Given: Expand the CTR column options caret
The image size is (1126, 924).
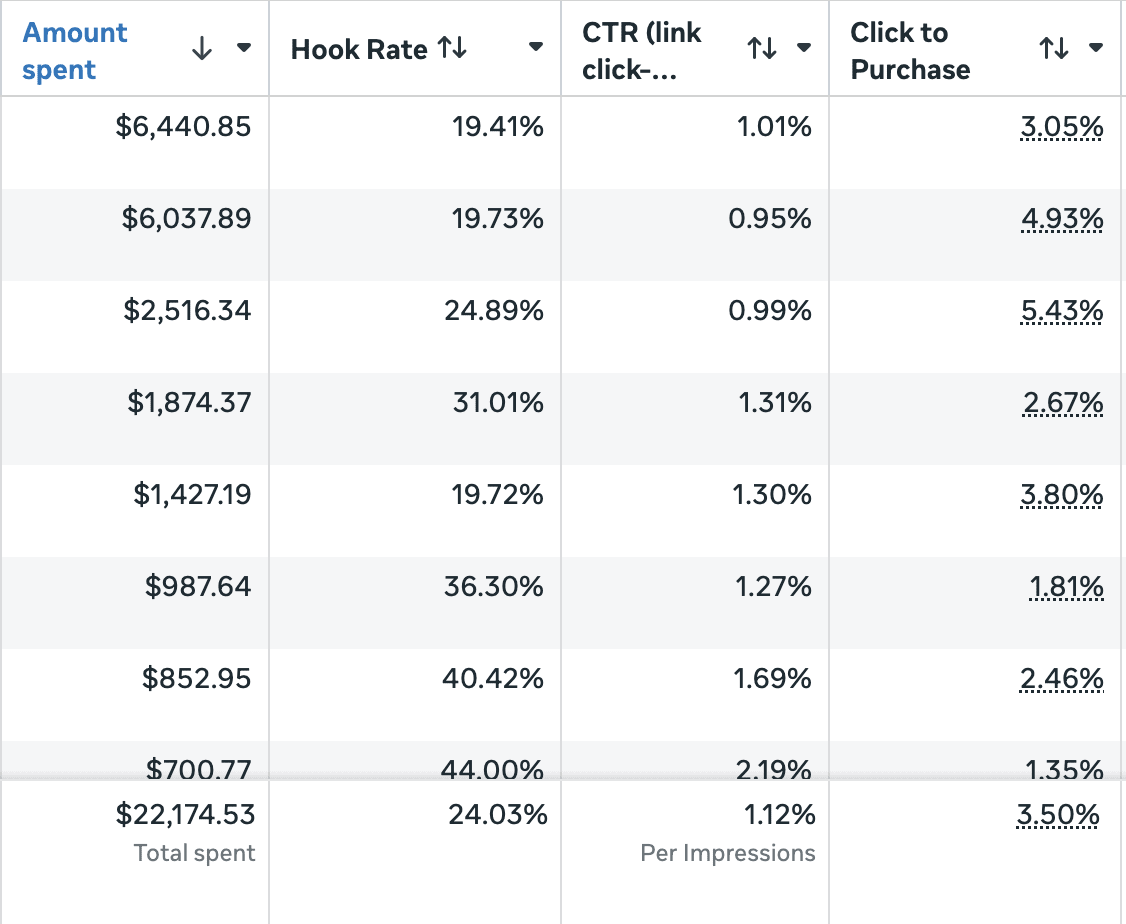Looking at the screenshot, I should coord(803,48).
